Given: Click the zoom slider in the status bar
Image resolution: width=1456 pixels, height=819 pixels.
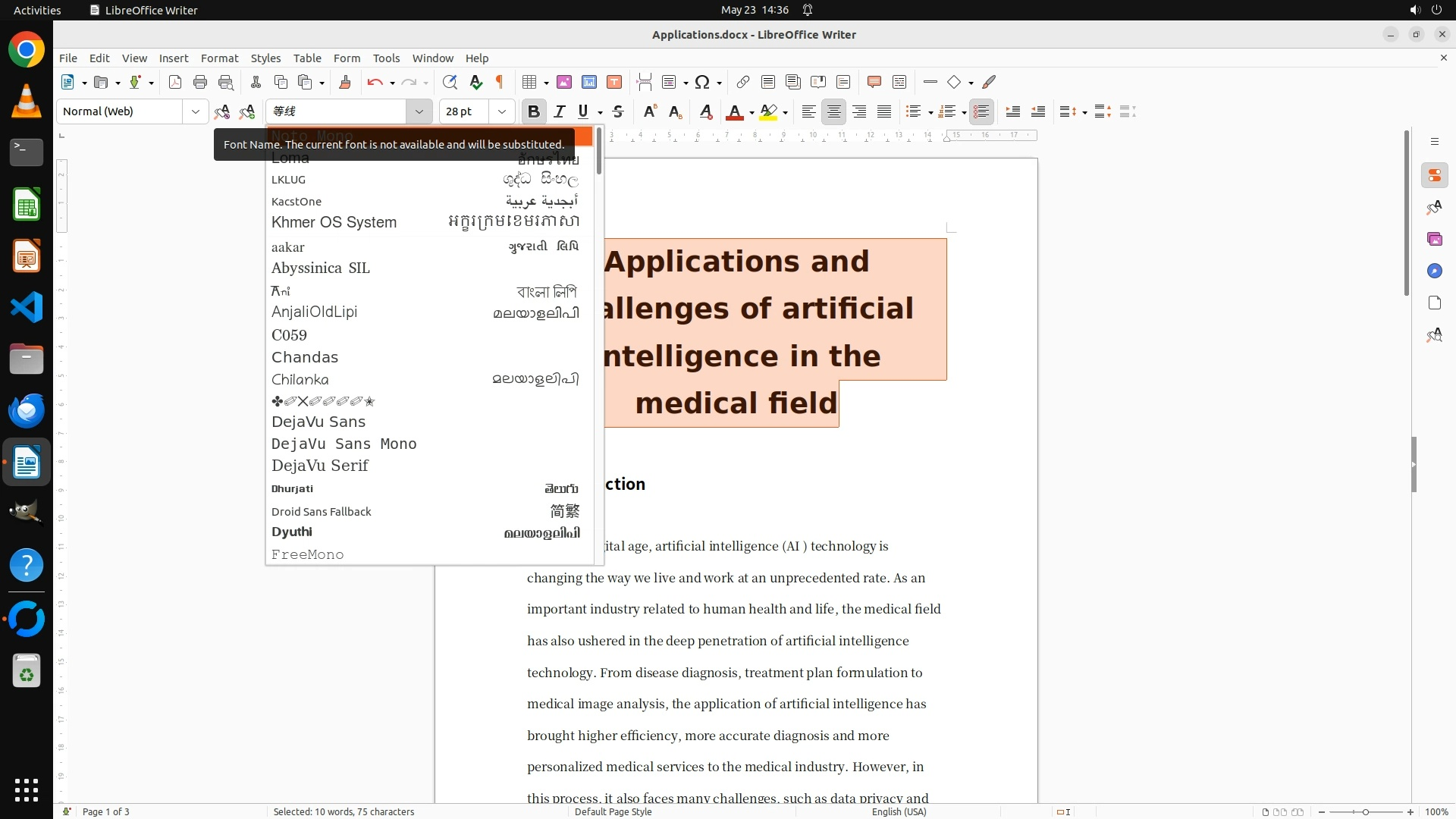Looking at the screenshot, I should tap(1365, 811).
